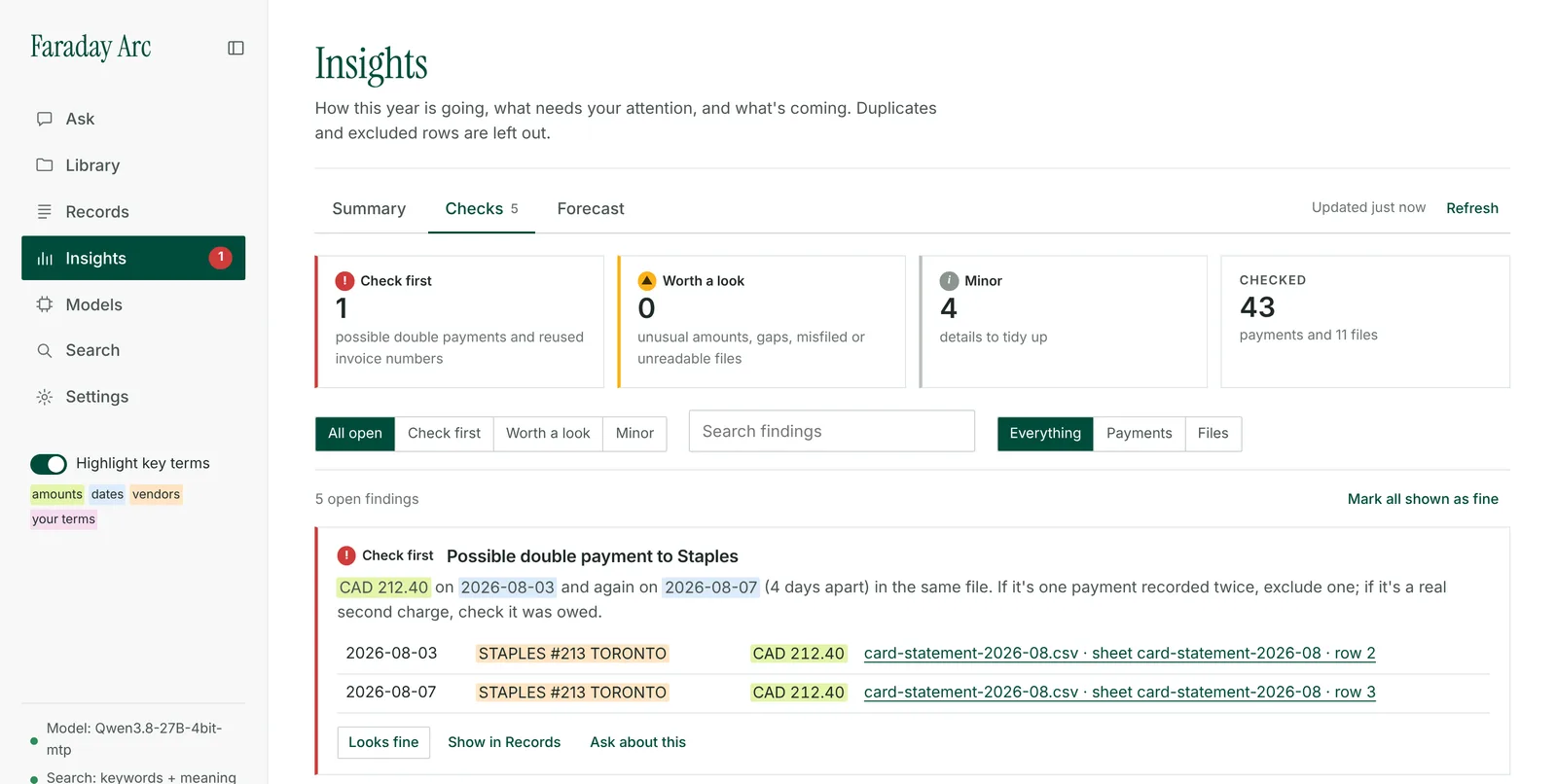Switch to the Summary tab
Viewport: 1557px width, 784px height.
coord(369,209)
